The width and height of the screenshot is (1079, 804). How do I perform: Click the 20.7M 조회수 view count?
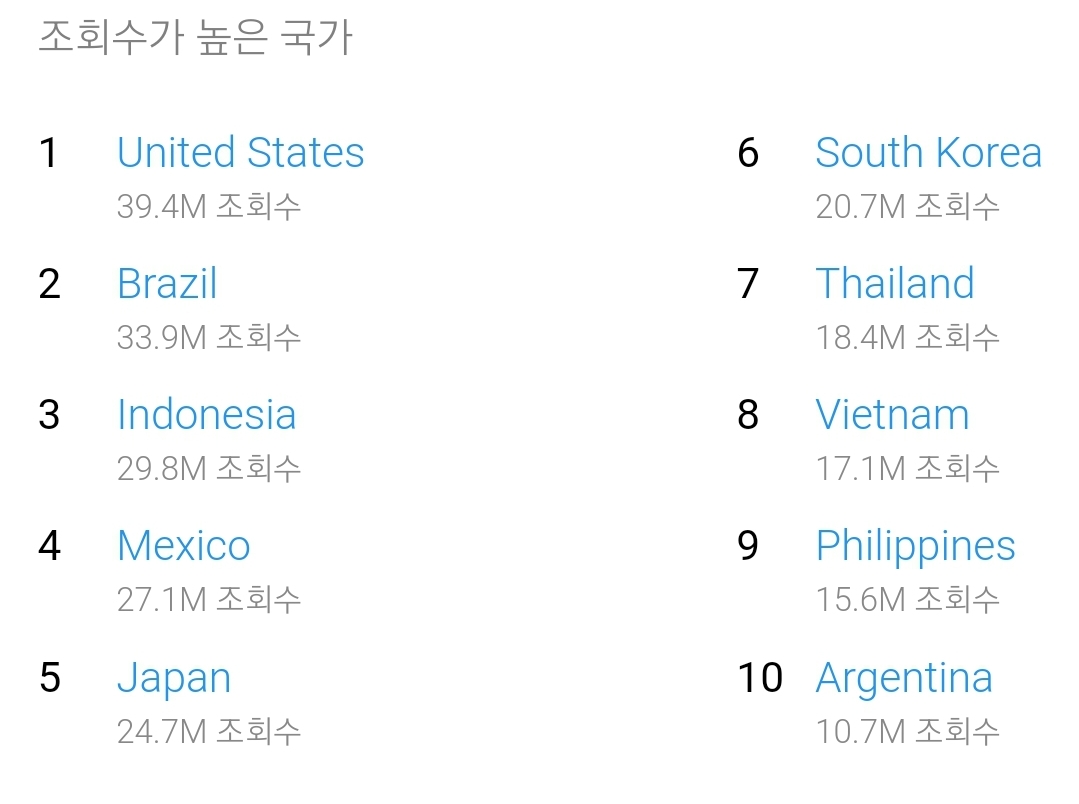pyautogui.click(x=907, y=207)
